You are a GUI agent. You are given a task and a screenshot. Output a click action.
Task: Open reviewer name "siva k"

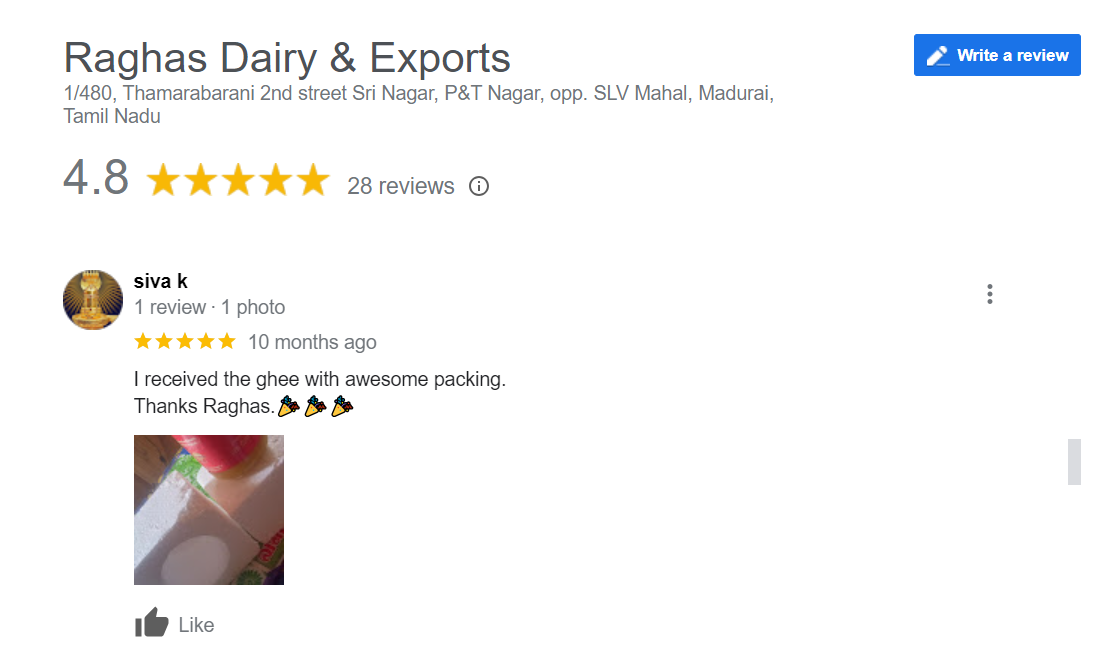tap(161, 281)
